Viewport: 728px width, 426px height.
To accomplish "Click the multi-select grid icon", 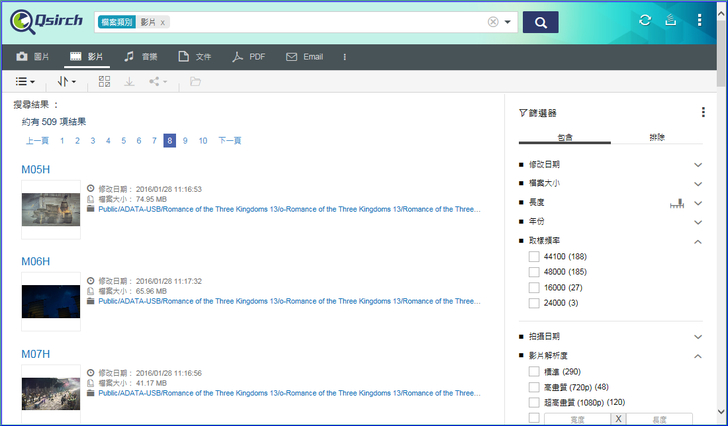I will coord(105,81).
